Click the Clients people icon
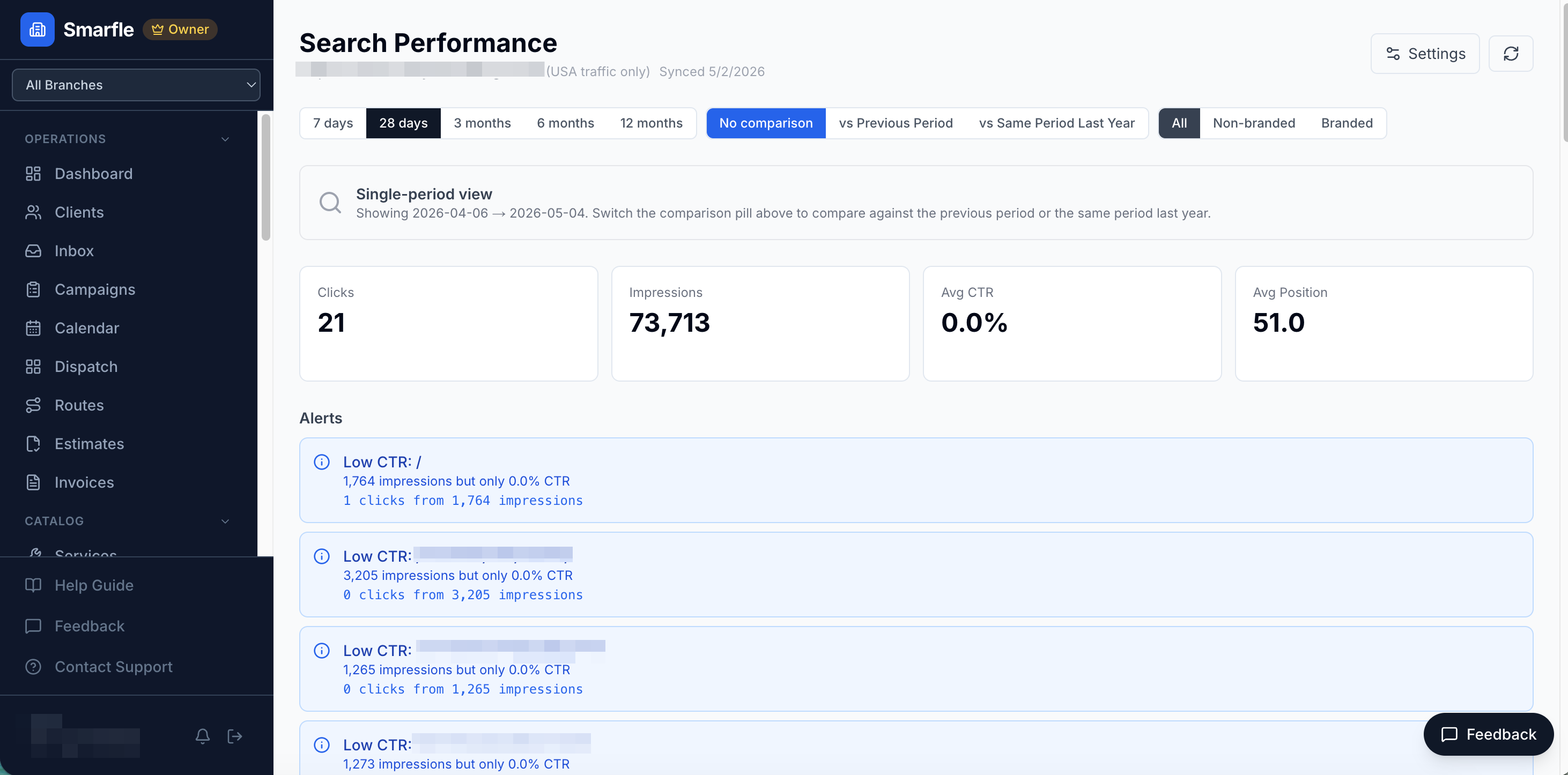 point(33,212)
